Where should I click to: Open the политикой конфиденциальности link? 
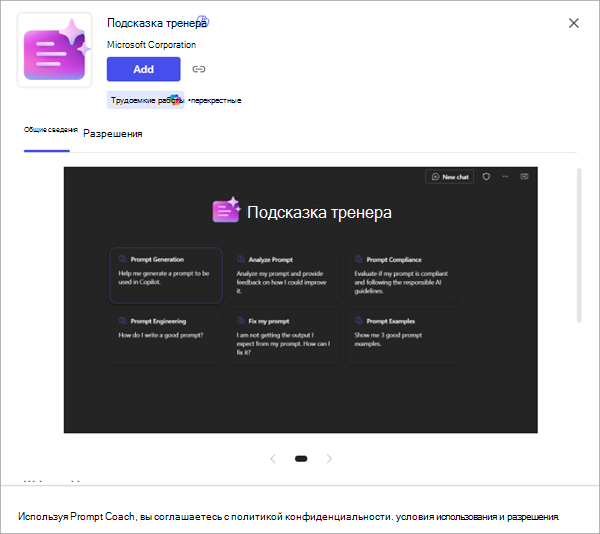coord(311,517)
